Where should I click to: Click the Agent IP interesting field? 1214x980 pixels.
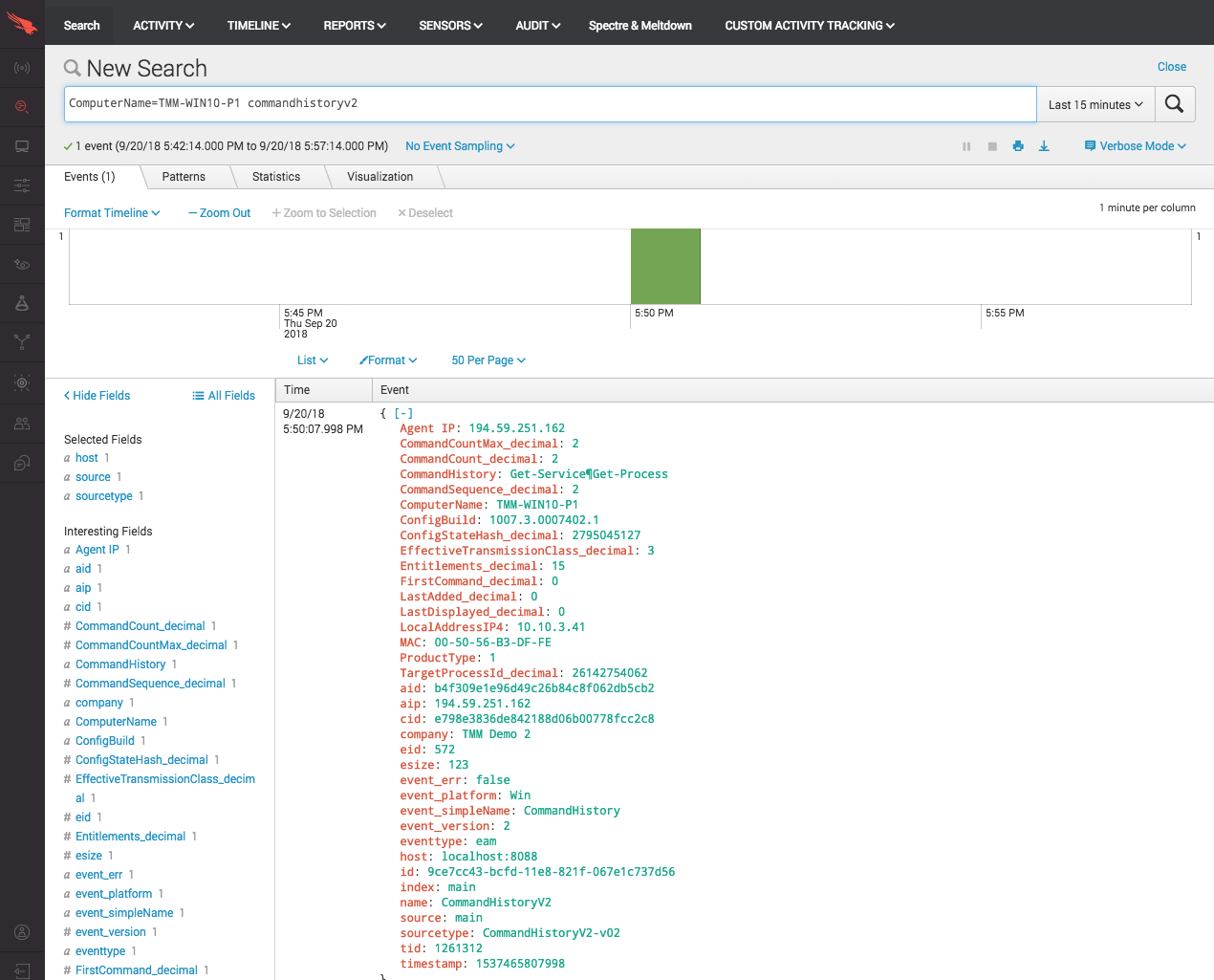pos(98,550)
